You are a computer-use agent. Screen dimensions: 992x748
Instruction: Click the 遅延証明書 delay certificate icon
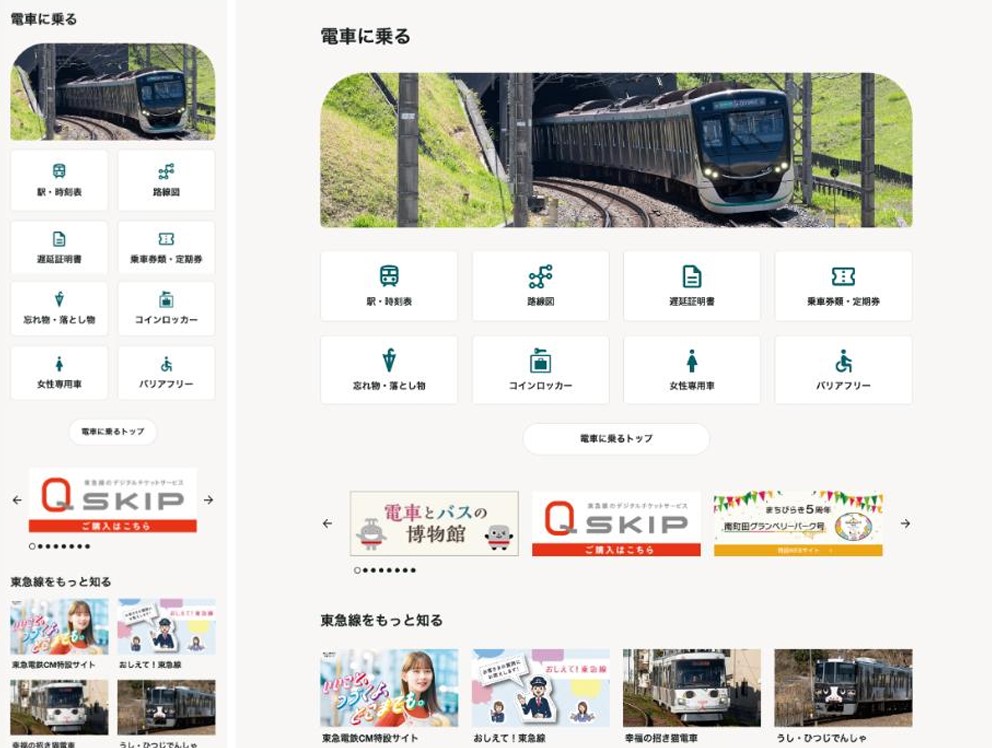click(693, 285)
